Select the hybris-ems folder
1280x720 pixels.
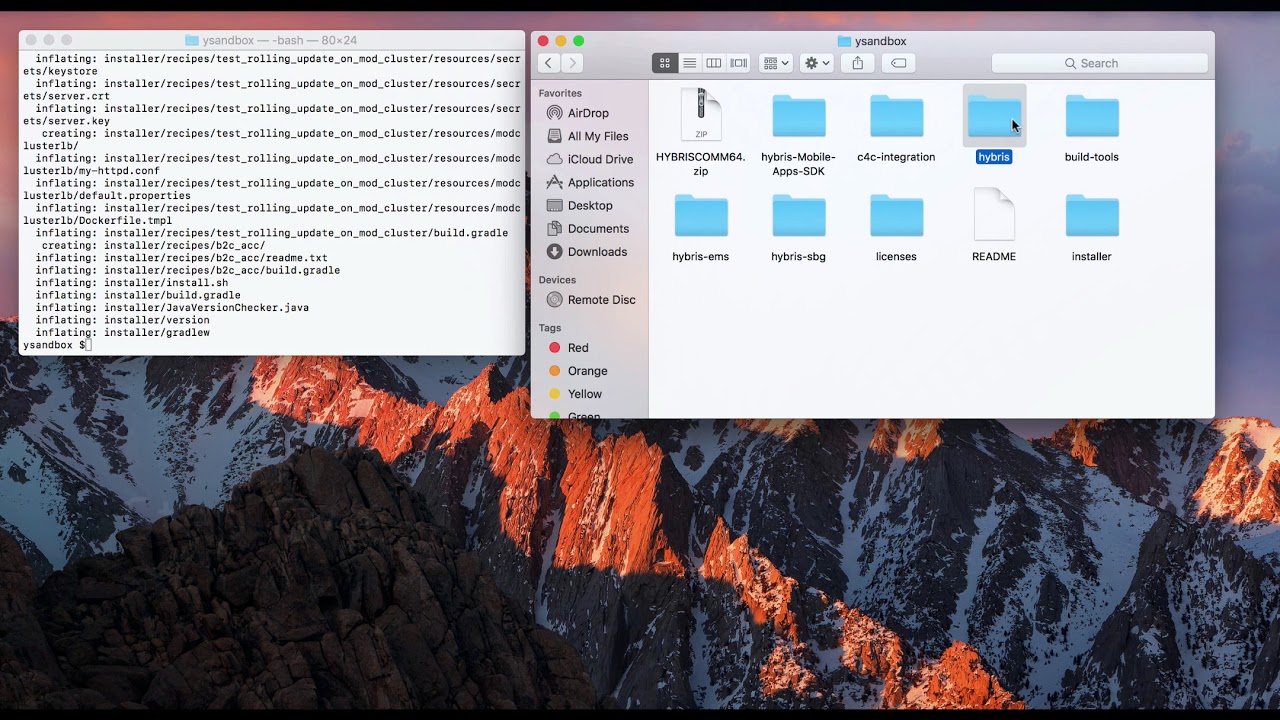pos(701,216)
